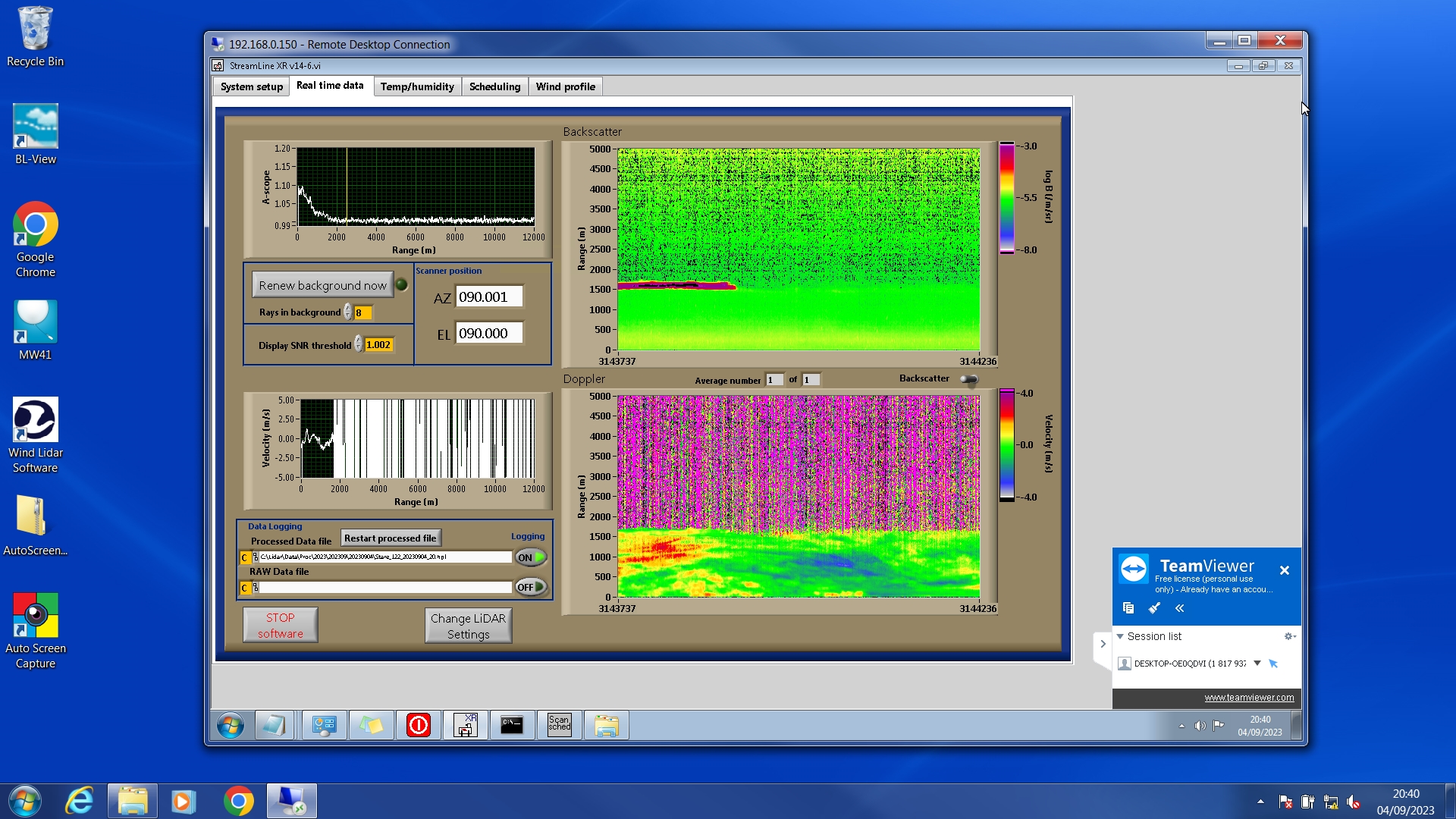Open the Session list gear settings dropdown
1456x819 pixels.
coord(1289,636)
